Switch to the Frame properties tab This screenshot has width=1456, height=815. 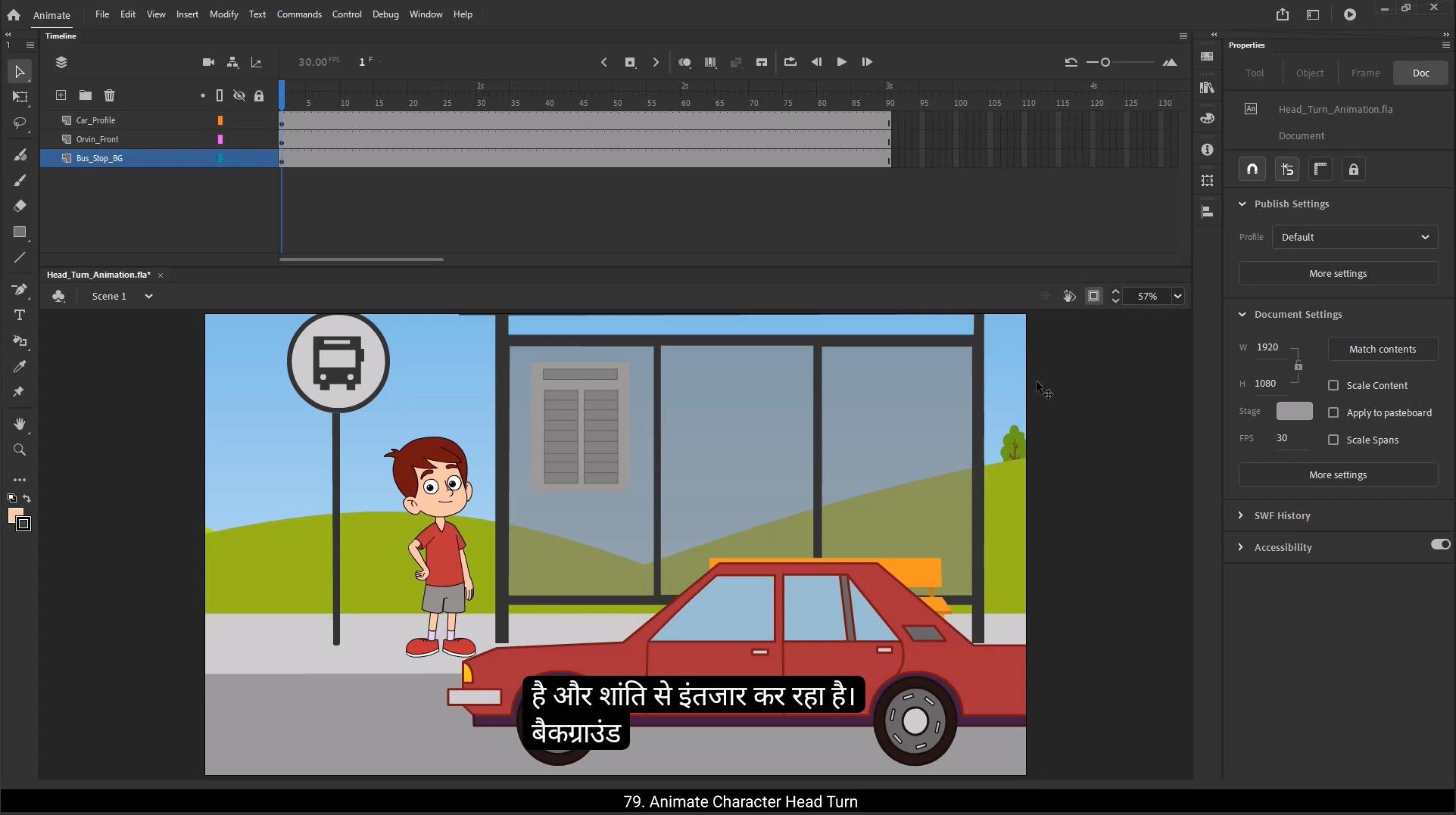point(1365,73)
